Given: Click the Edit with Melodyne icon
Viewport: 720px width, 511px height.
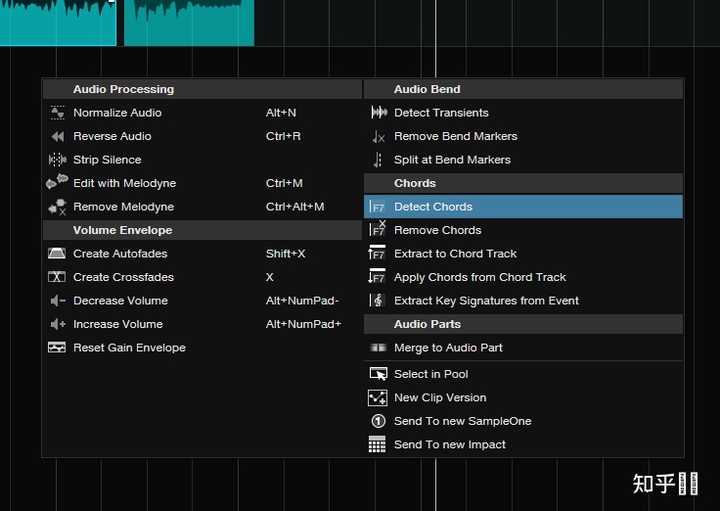Looking at the screenshot, I should point(57,183).
